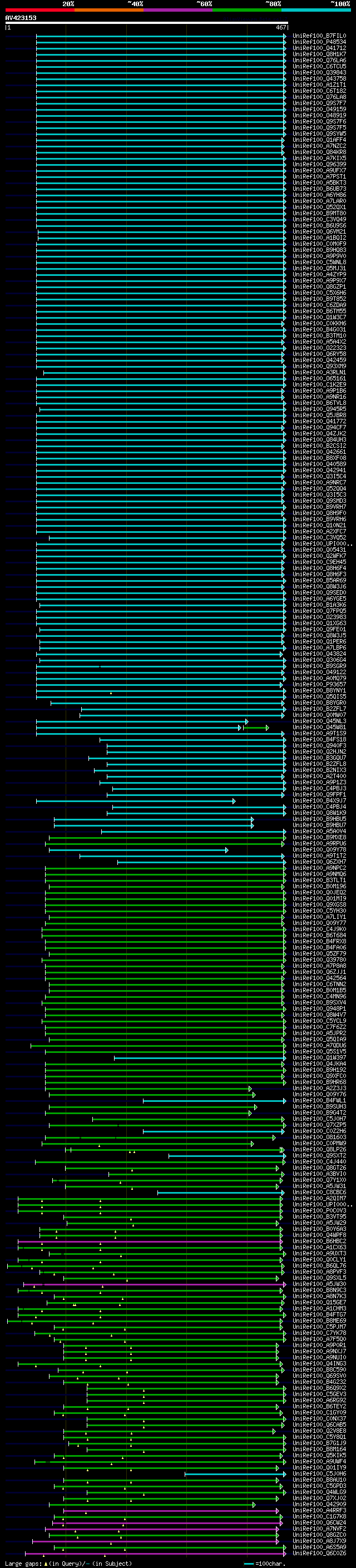Open the UniRef100_B4FS18 hit
This screenshot has height=1568, width=356.
[x=319, y=740]
